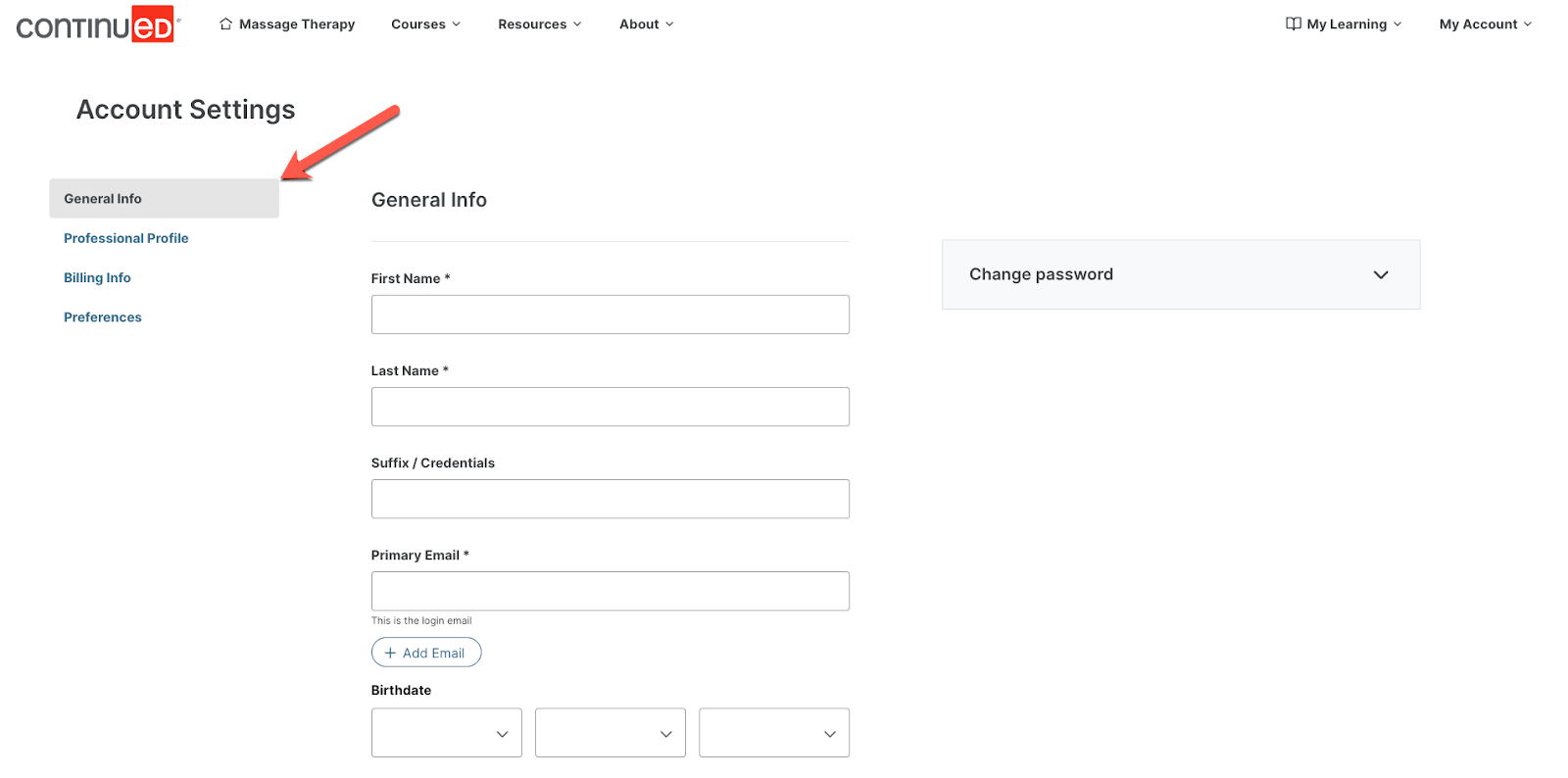The image size is (1568, 778).
Task: Expand the Change password panel chevron
Action: [x=1380, y=274]
